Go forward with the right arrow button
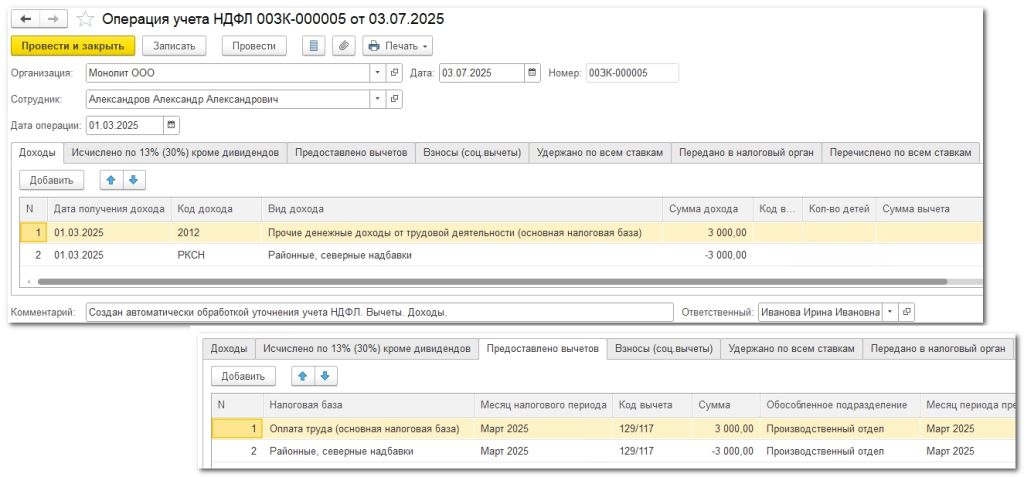The image size is (1024, 477). pyautogui.click(x=54, y=19)
